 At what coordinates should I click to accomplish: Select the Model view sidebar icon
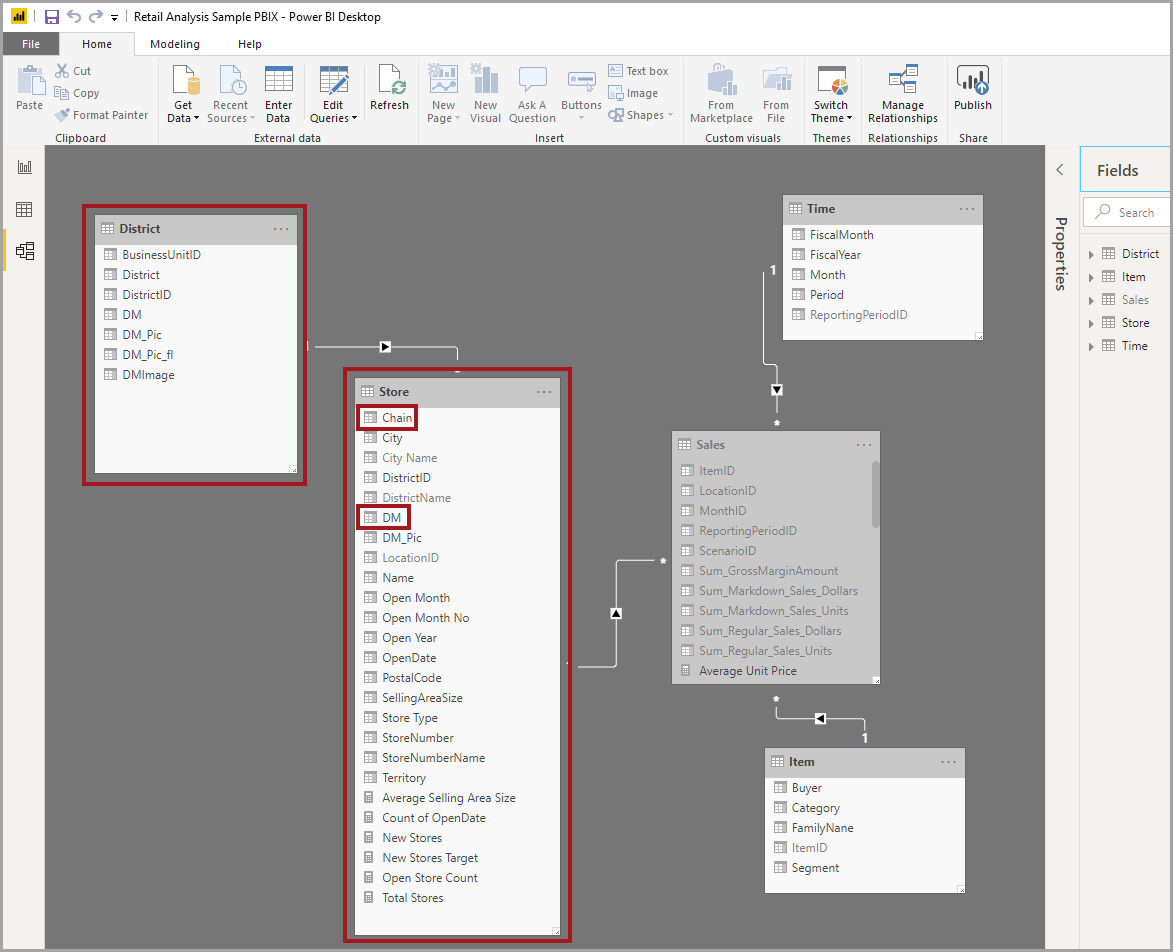(24, 251)
